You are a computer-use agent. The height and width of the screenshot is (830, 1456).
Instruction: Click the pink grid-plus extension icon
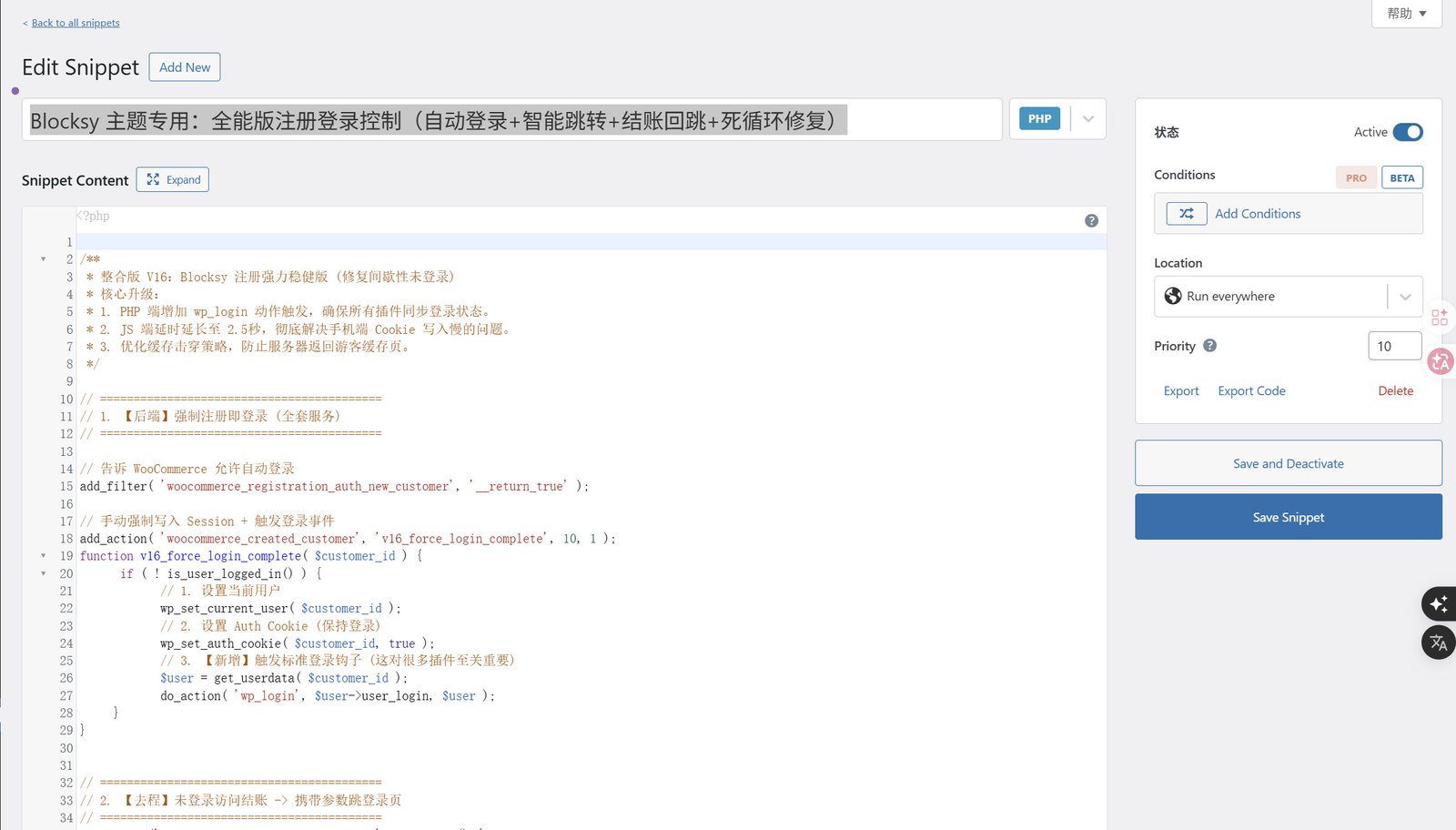pyautogui.click(x=1440, y=318)
